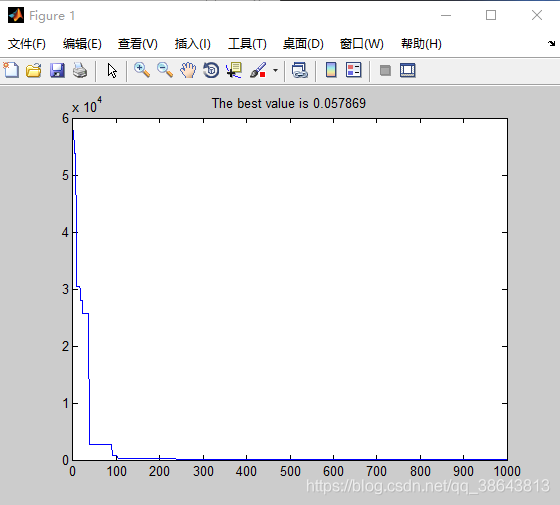Maximize the Figure 1 window

[x=491, y=15]
